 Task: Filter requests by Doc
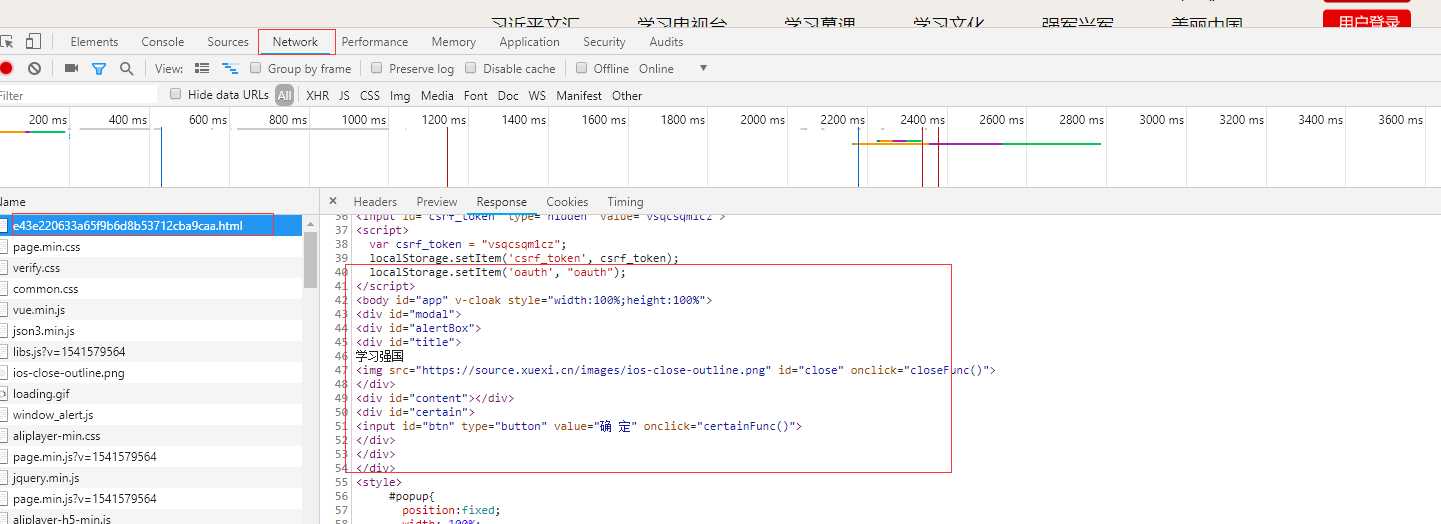(508, 95)
